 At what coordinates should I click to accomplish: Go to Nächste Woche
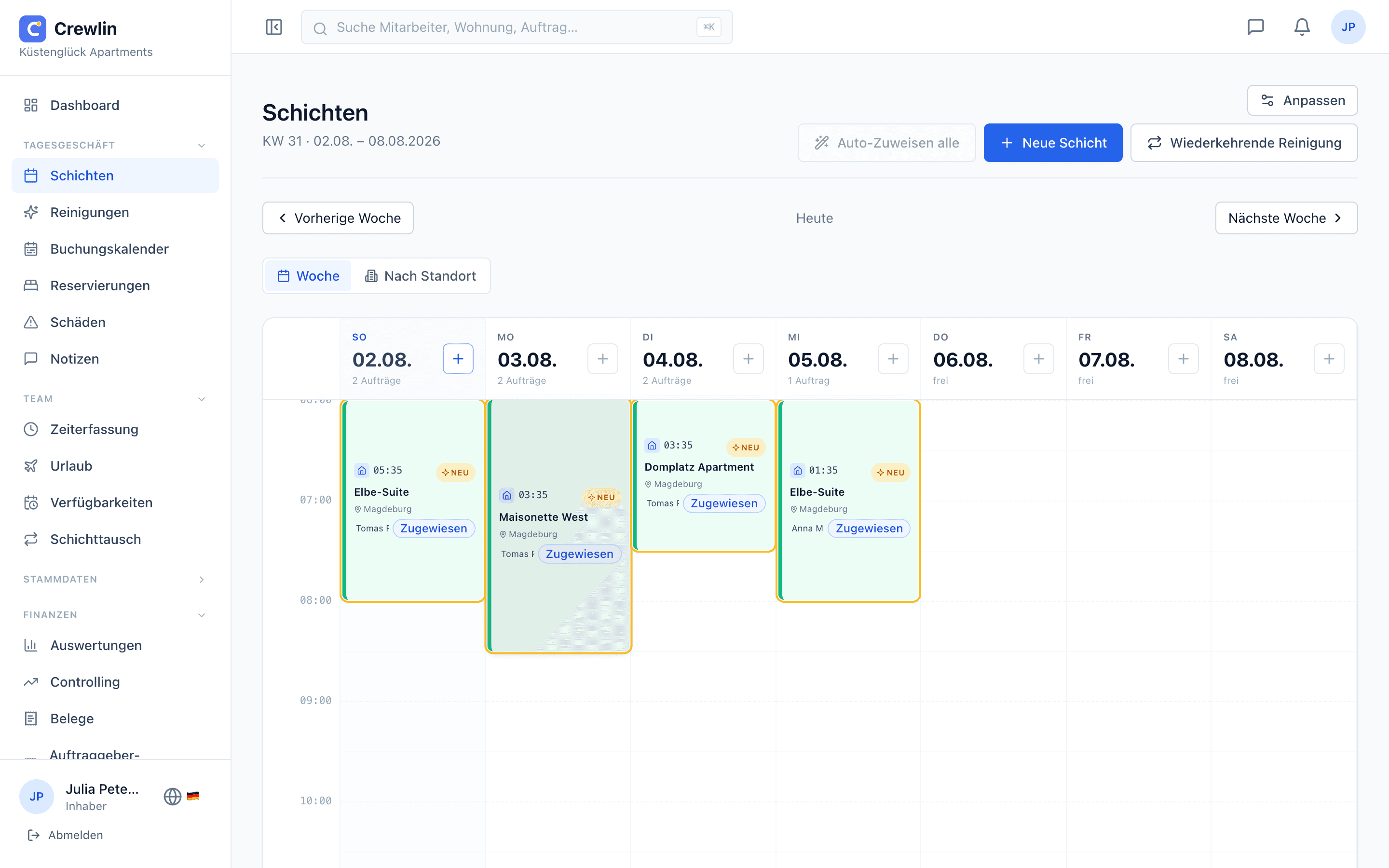1286,218
